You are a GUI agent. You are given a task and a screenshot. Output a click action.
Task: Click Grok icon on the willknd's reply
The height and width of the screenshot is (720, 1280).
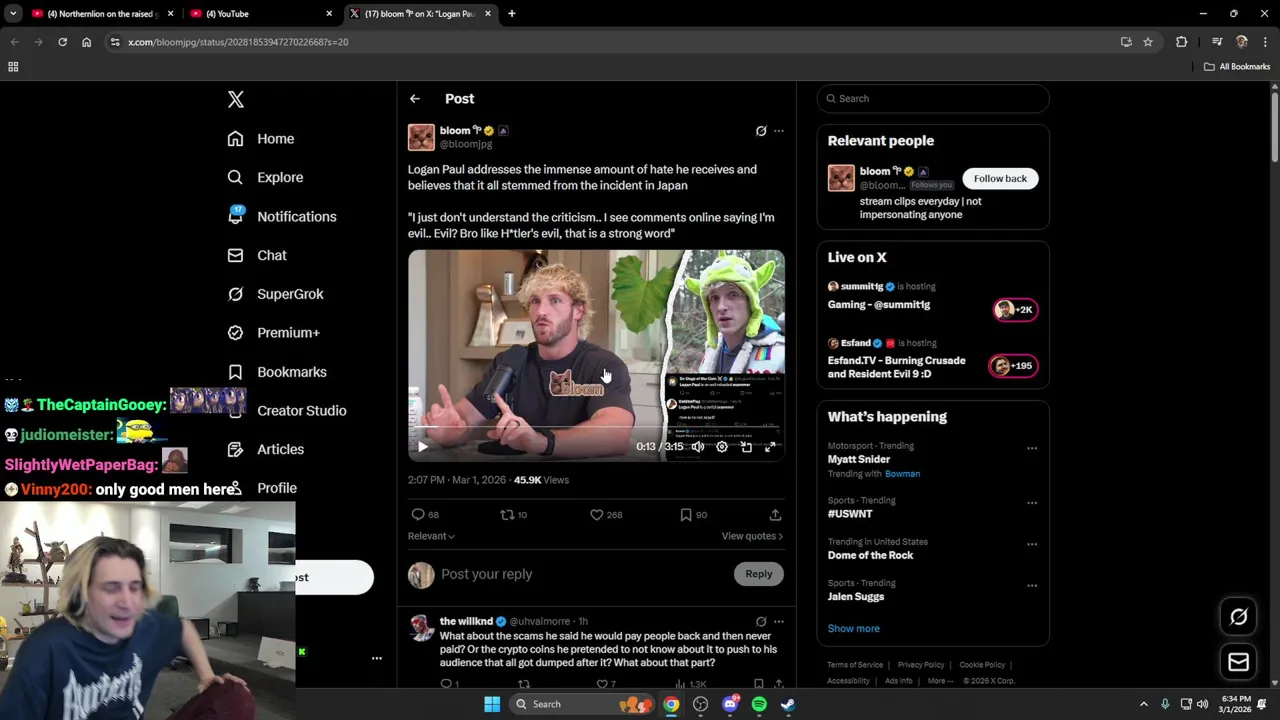point(761,622)
